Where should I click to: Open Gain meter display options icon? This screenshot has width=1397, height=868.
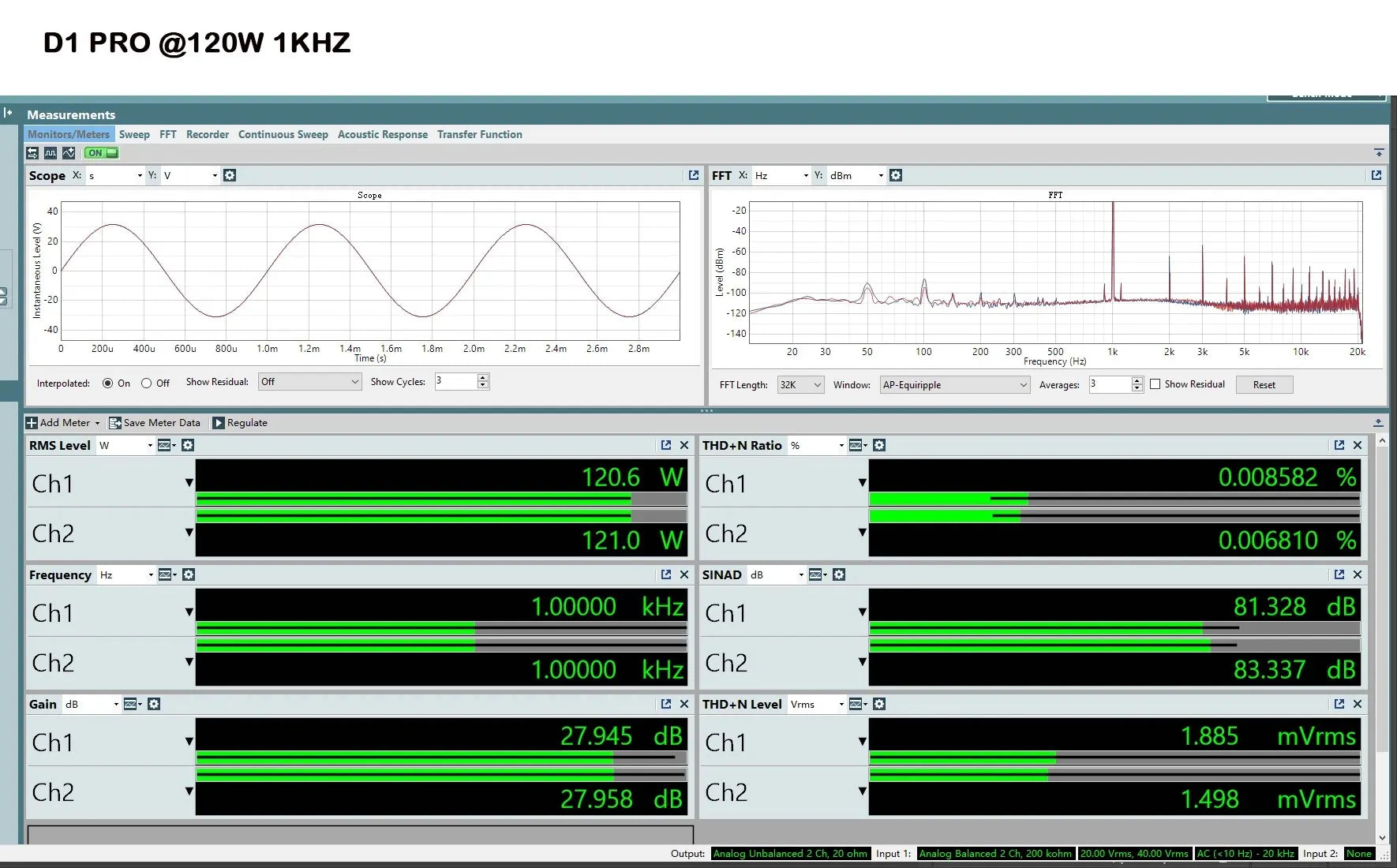tap(133, 704)
